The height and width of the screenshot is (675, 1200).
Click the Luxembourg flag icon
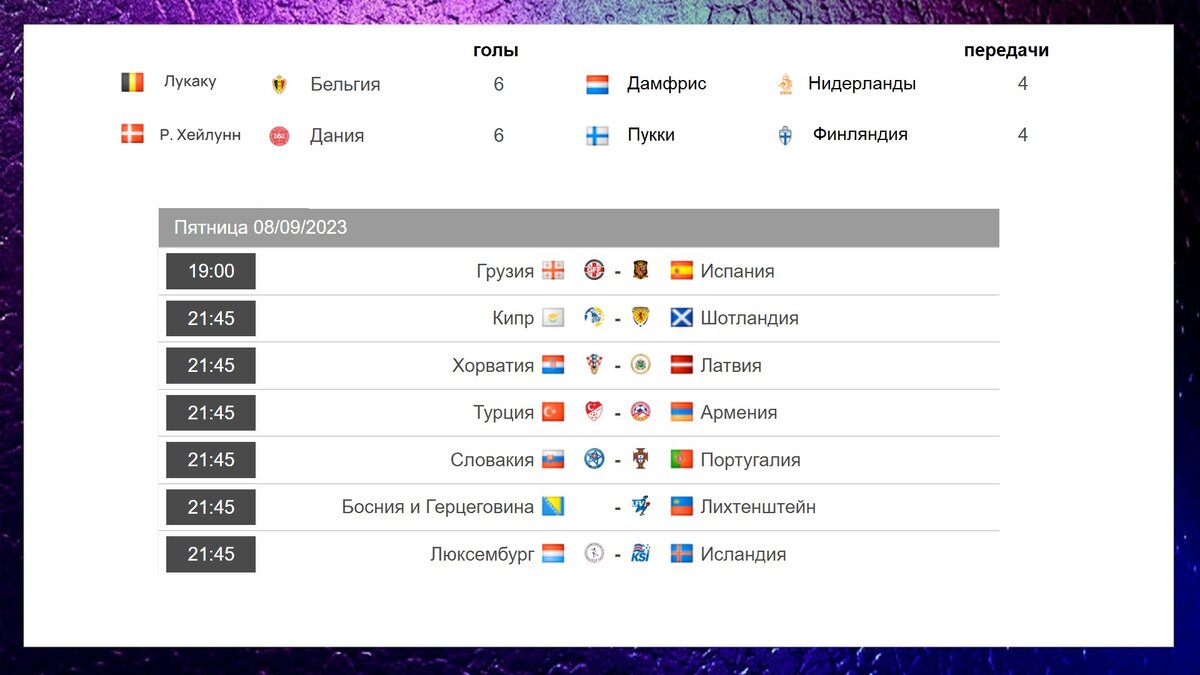(553, 554)
